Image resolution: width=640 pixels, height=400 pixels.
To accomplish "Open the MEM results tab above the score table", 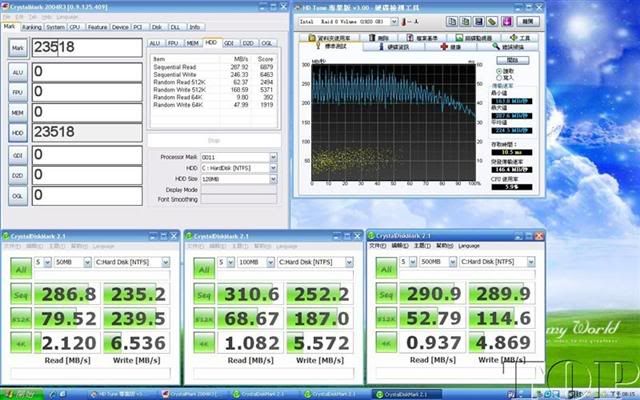I will 192,43.
